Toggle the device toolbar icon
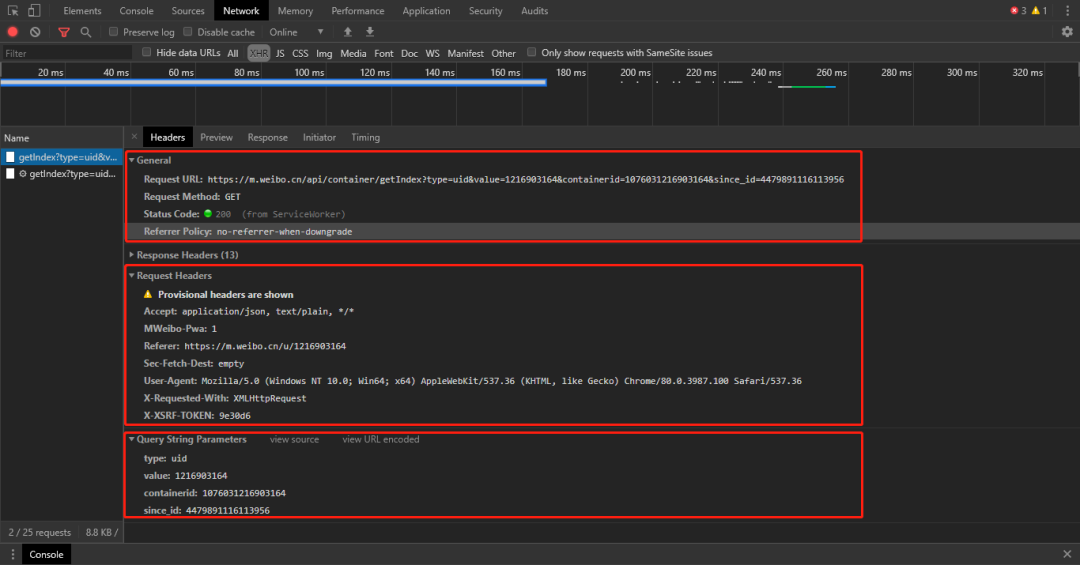1080x565 pixels. pos(34,10)
